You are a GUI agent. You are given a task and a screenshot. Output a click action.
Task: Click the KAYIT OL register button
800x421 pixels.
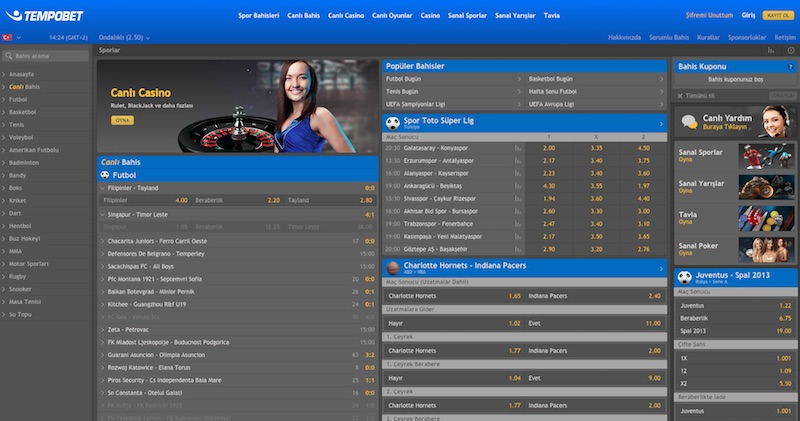click(778, 15)
